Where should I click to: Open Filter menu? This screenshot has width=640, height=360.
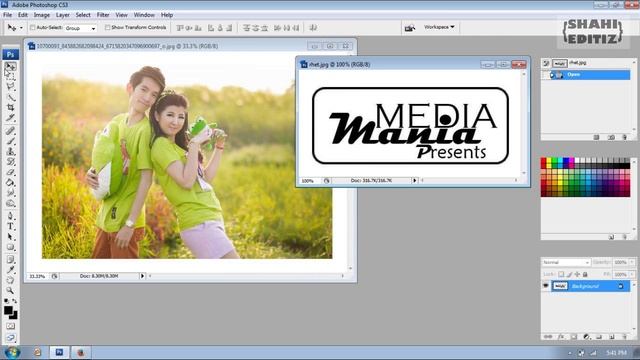coord(103,15)
